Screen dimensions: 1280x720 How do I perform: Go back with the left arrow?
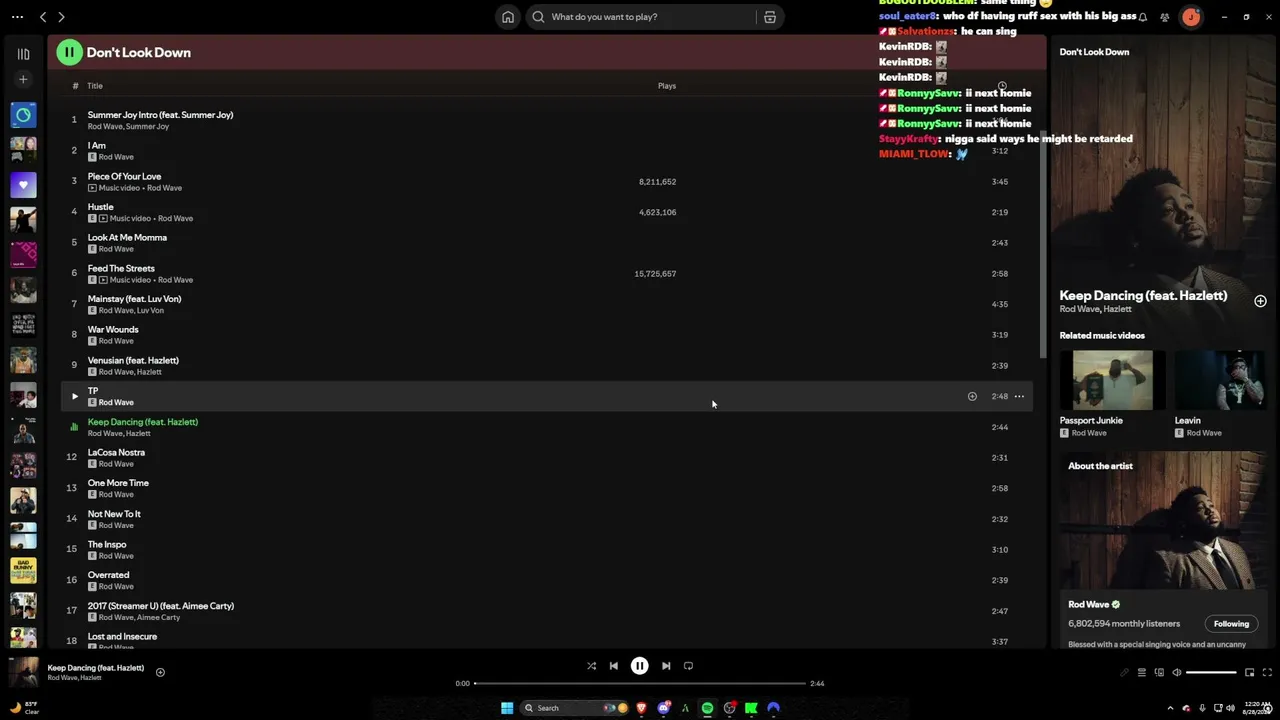[43, 17]
